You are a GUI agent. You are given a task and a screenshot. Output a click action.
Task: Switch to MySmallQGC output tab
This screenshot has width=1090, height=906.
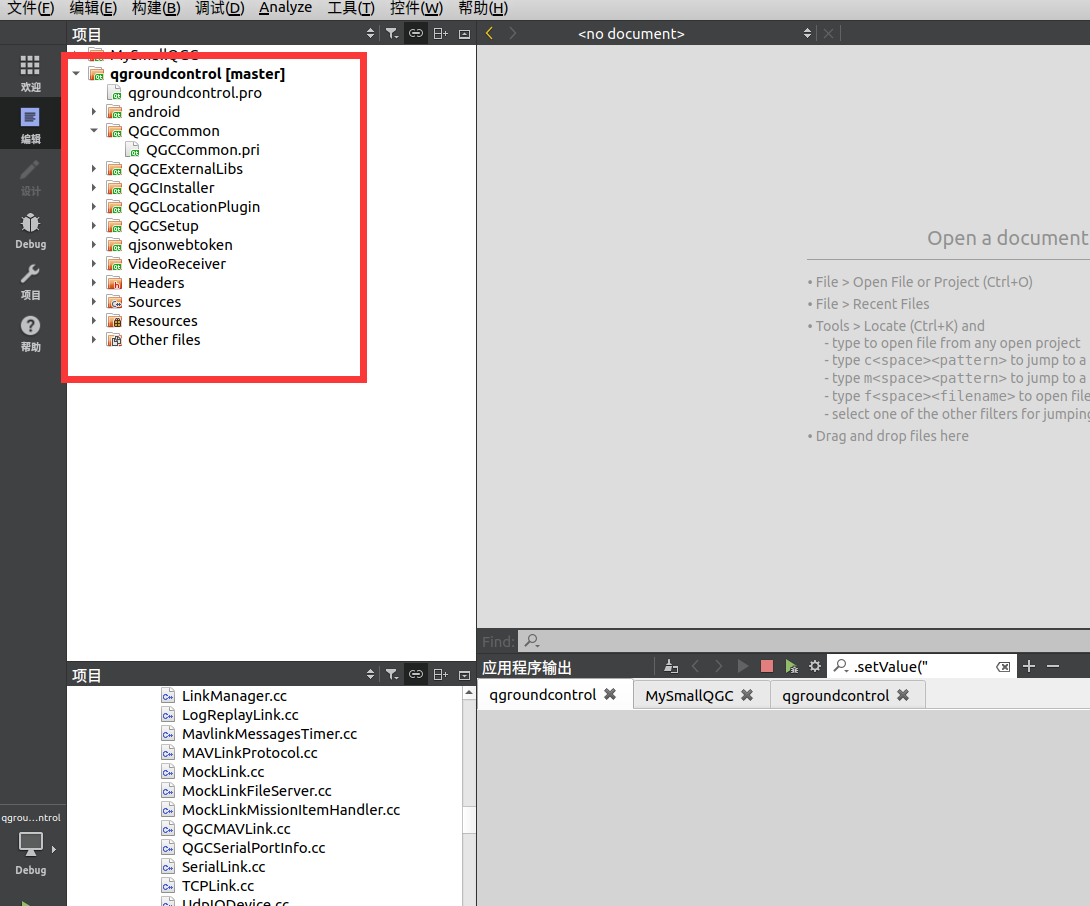(x=689, y=695)
